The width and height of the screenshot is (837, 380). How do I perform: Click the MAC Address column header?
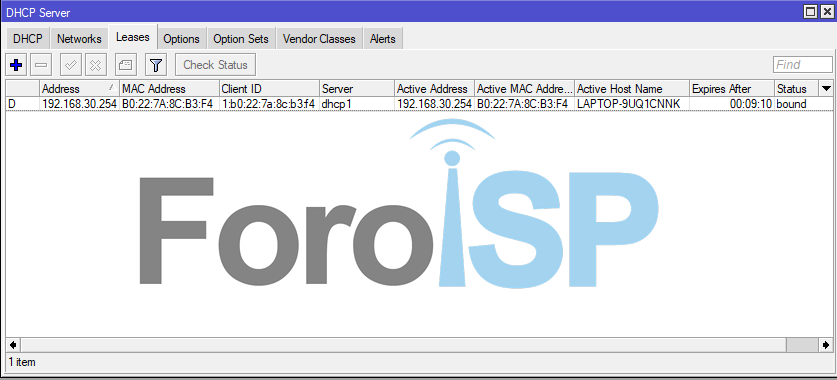[169, 89]
